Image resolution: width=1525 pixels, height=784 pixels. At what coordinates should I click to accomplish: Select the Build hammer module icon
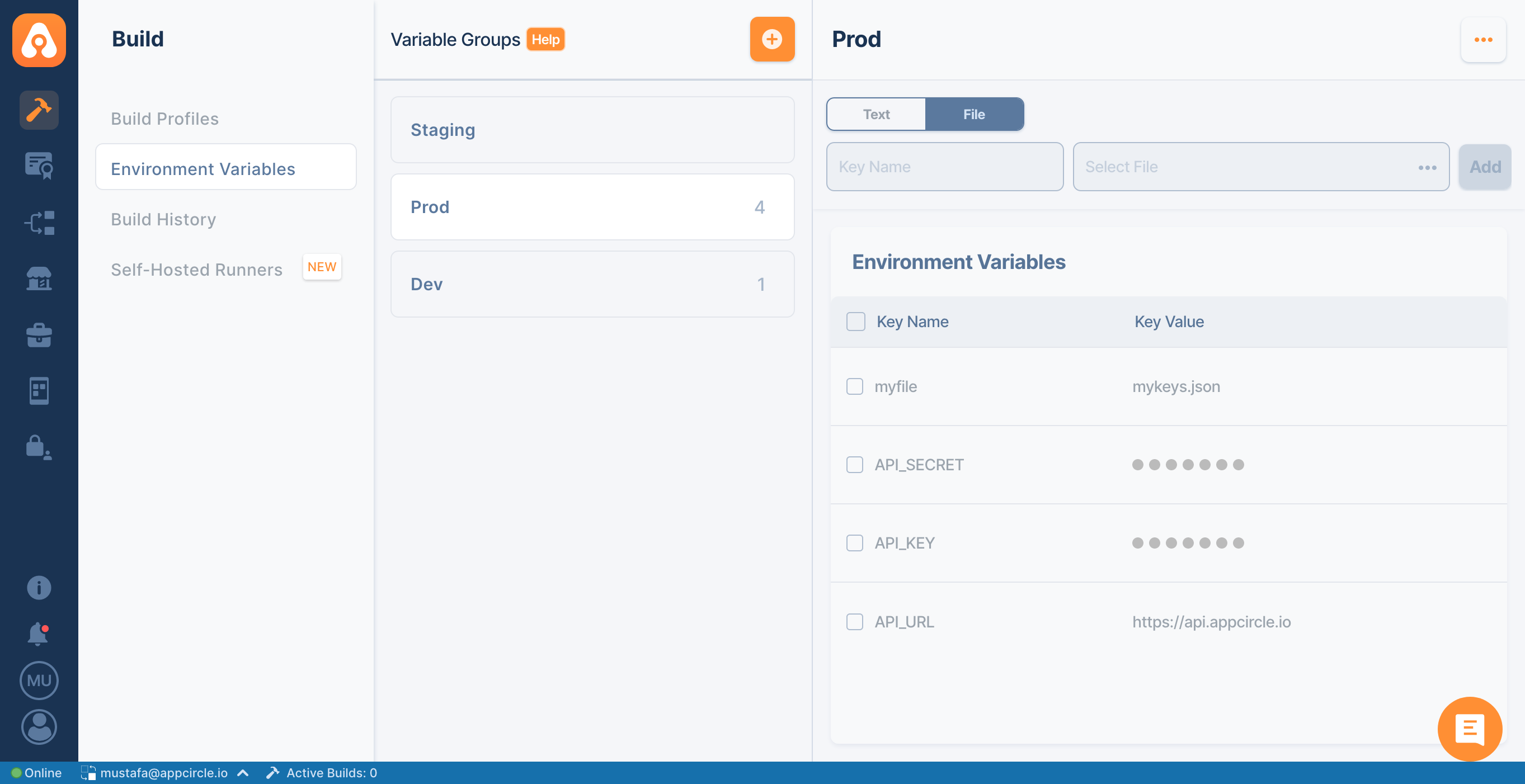(39, 110)
